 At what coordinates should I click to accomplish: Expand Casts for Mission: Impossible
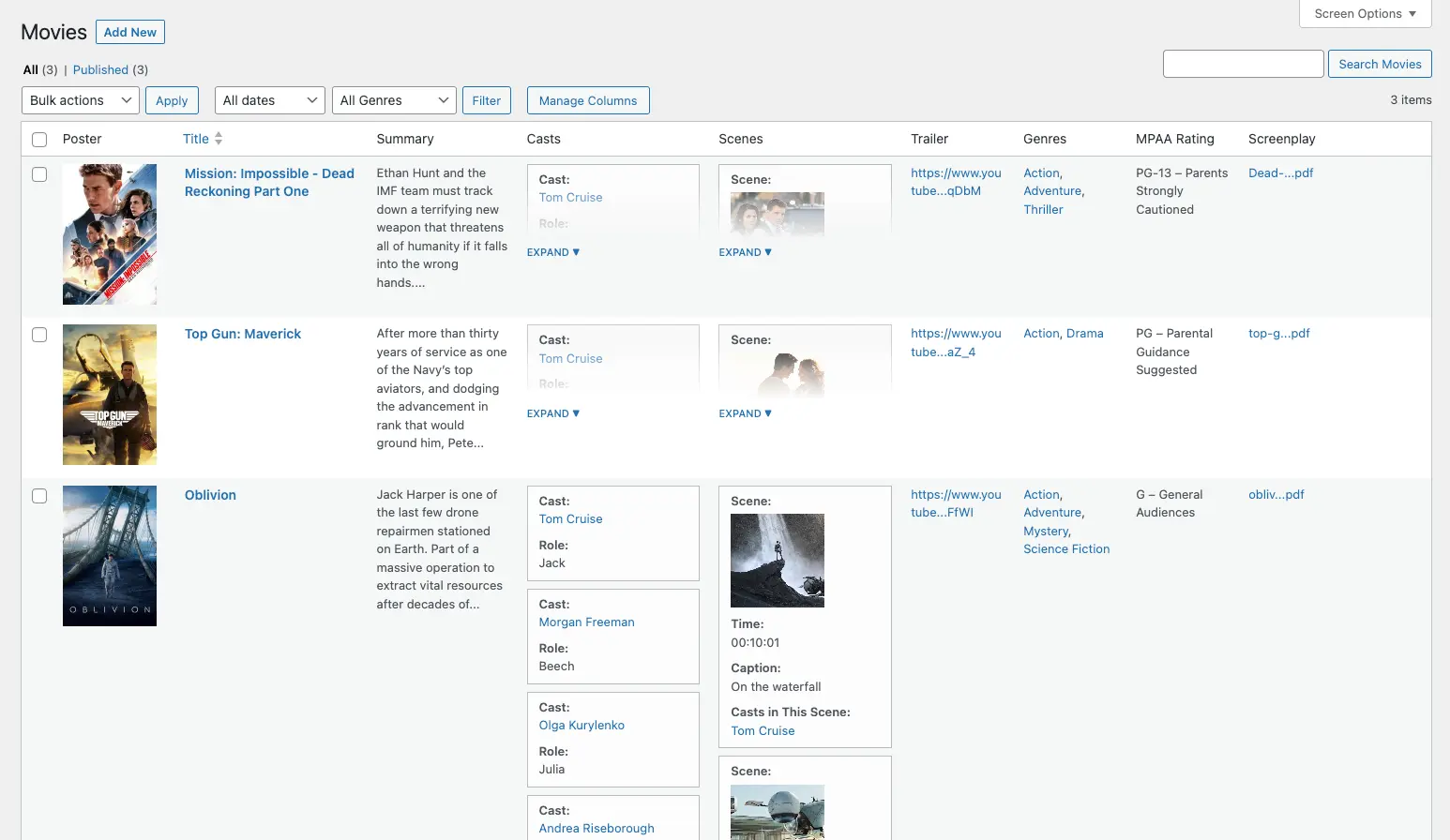pyautogui.click(x=553, y=252)
